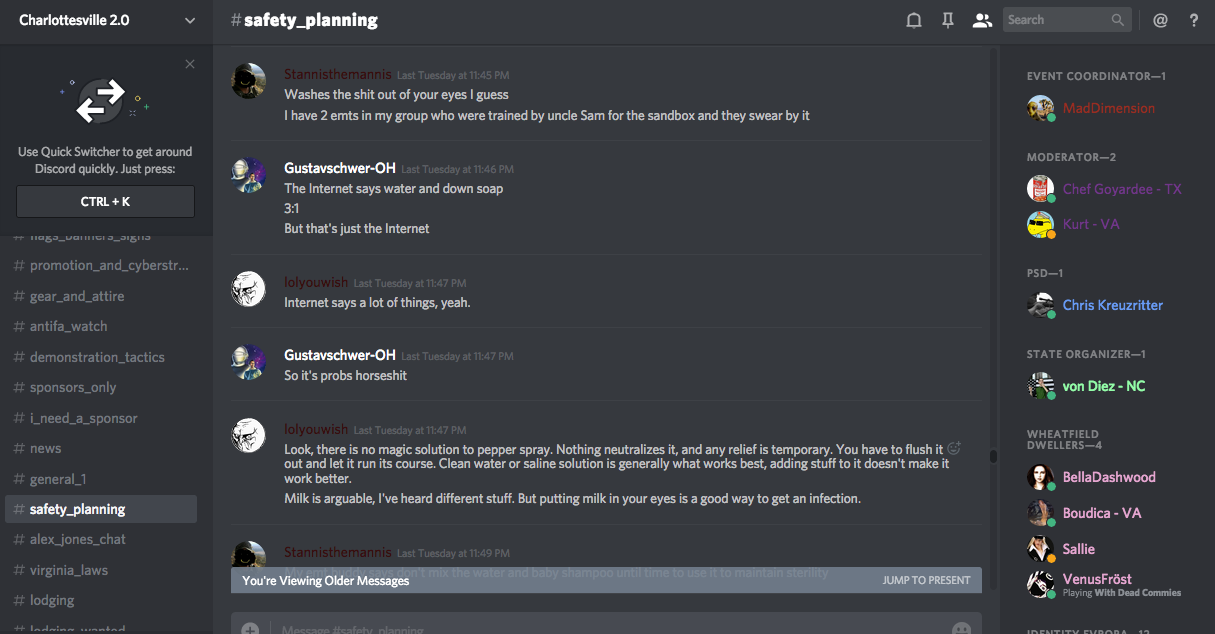The width and height of the screenshot is (1215, 634).
Task: Open the demonstration_tactics channel
Action: pos(97,357)
